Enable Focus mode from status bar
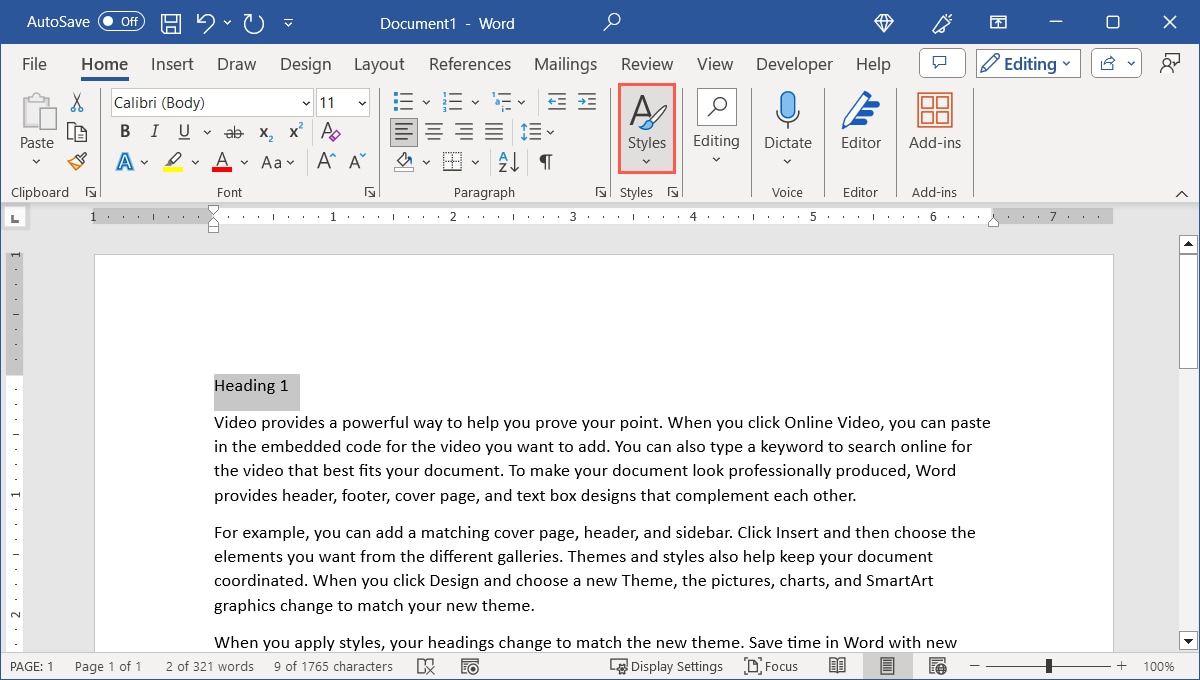 coord(771,665)
